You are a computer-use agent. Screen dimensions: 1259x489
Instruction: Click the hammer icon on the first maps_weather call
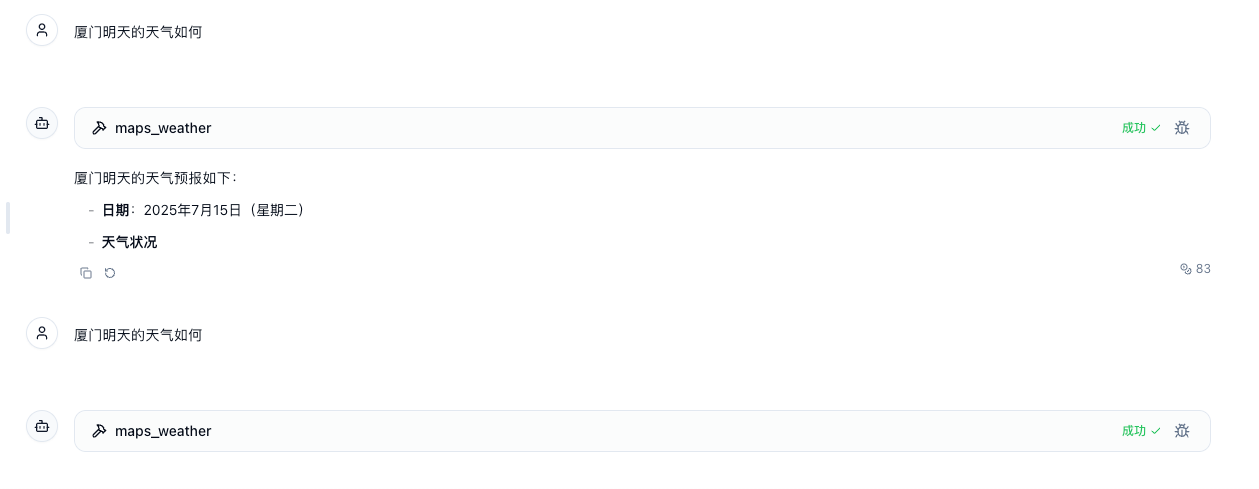99,128
